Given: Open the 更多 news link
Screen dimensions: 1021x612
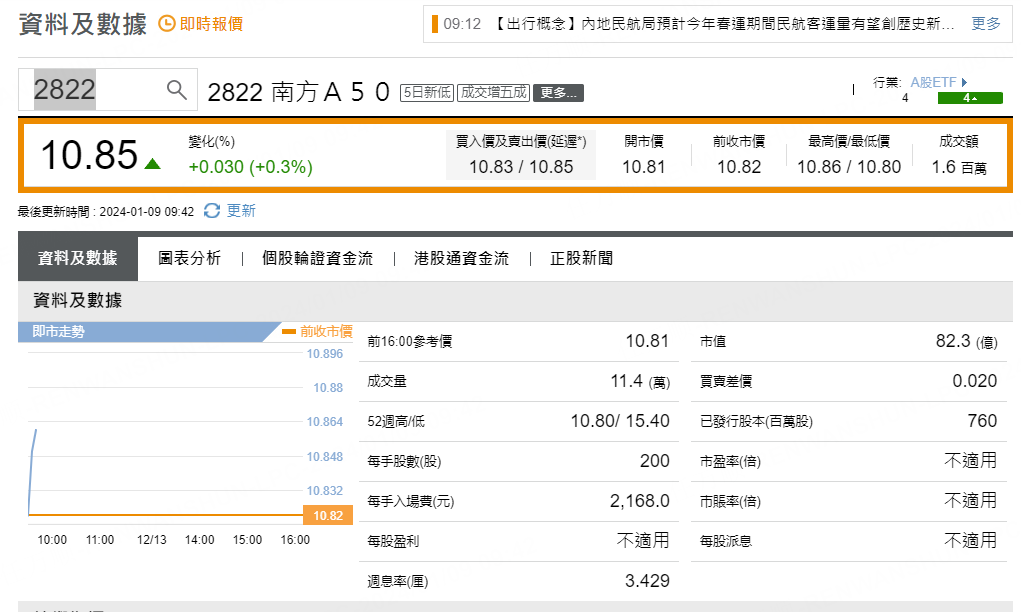Looking at the screenshot, I should [x=985, y=23].
